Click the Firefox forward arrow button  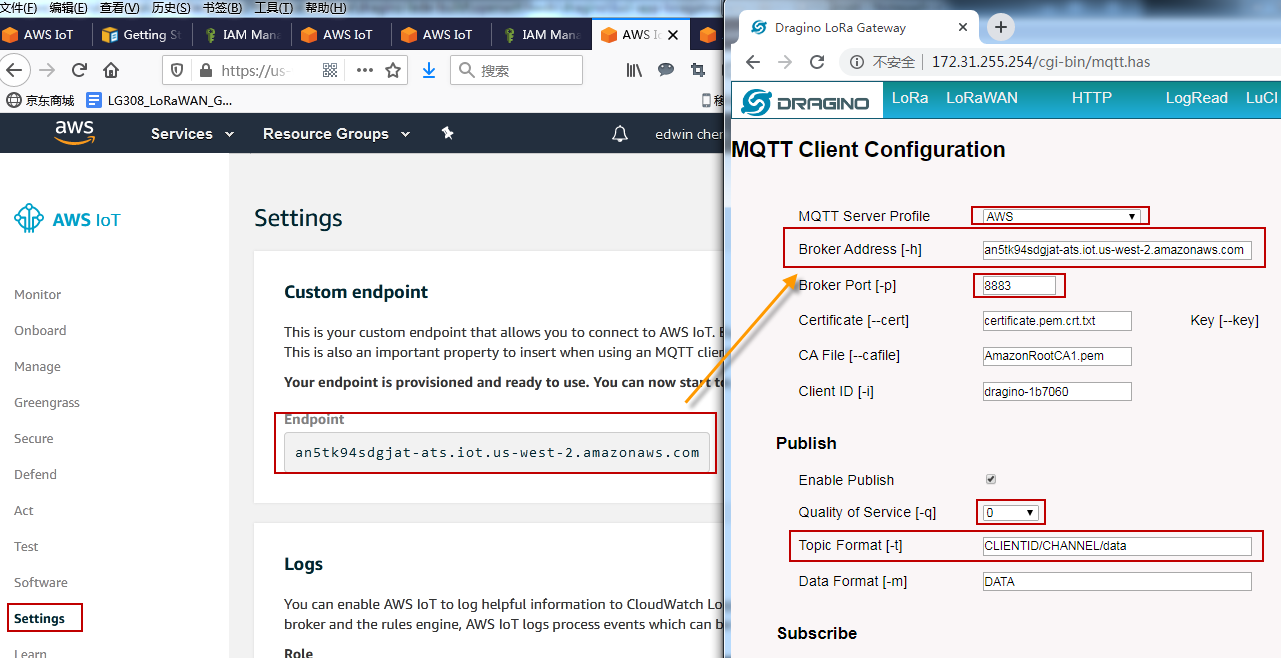tap(46, 70)
